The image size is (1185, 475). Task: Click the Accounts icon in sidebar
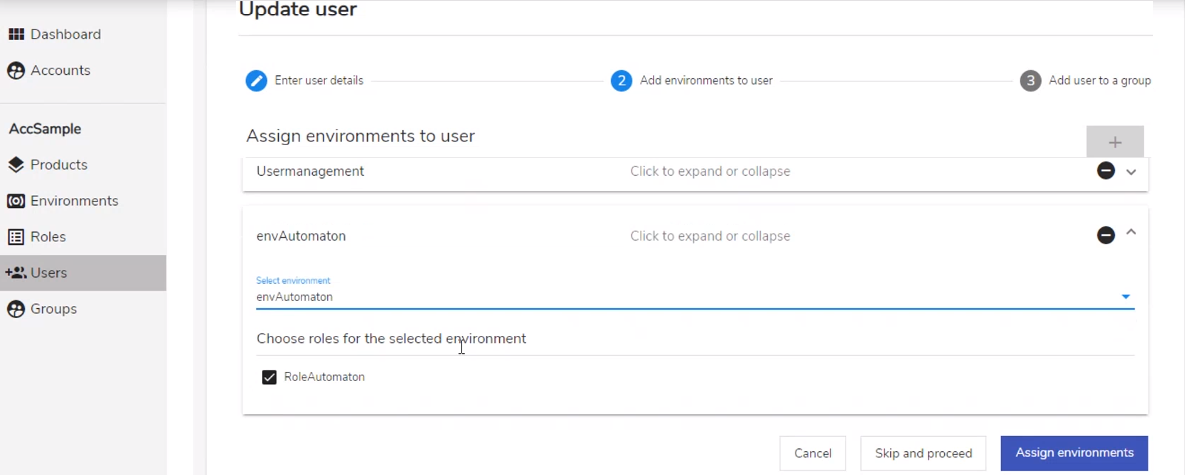click(x=16, y=70)
